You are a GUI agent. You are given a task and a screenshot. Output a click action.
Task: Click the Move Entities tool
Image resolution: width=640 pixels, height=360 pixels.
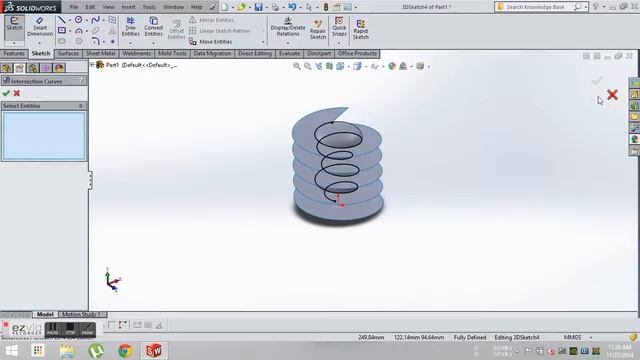(x=211, y=42)
